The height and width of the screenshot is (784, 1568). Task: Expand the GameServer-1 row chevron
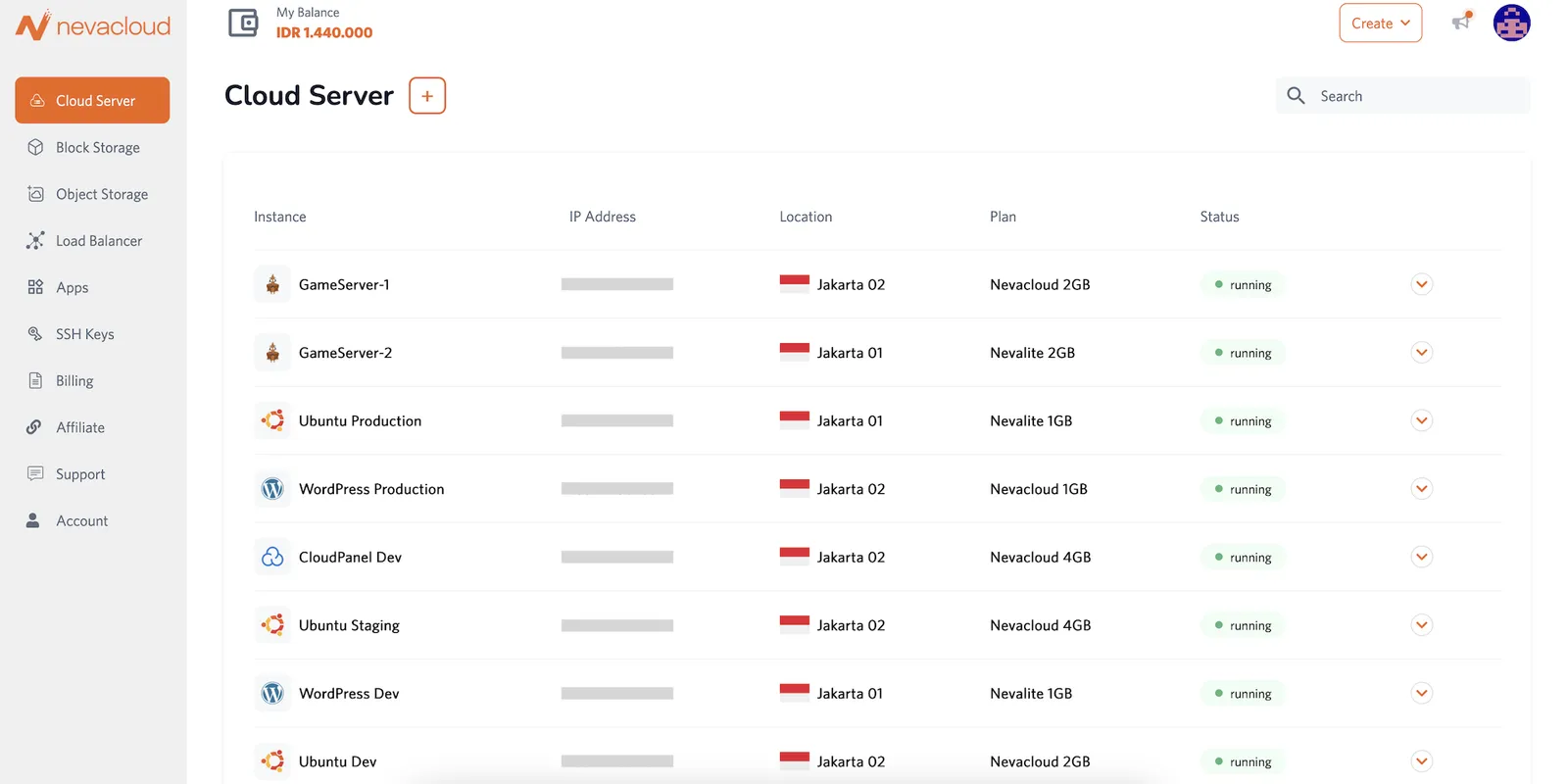pos(1421,284)
